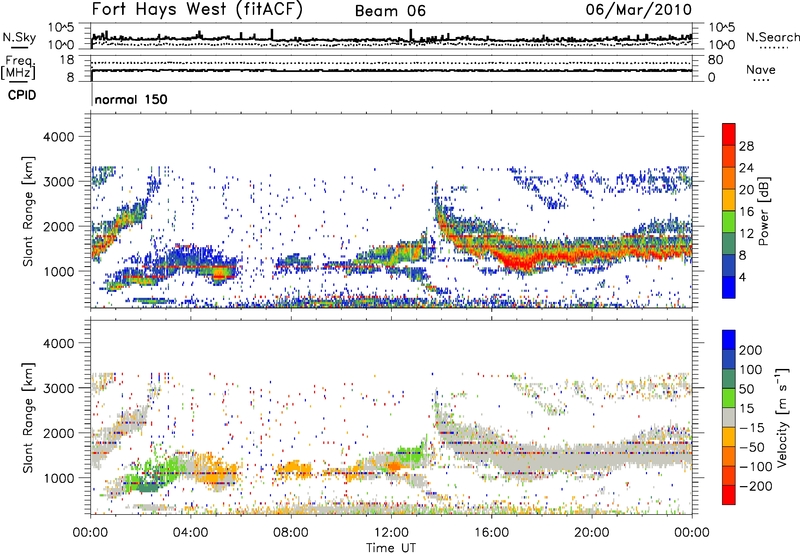Click inside the power range-time plot
The width and height of the screenshot is (800, 554).
pos(391,211)
